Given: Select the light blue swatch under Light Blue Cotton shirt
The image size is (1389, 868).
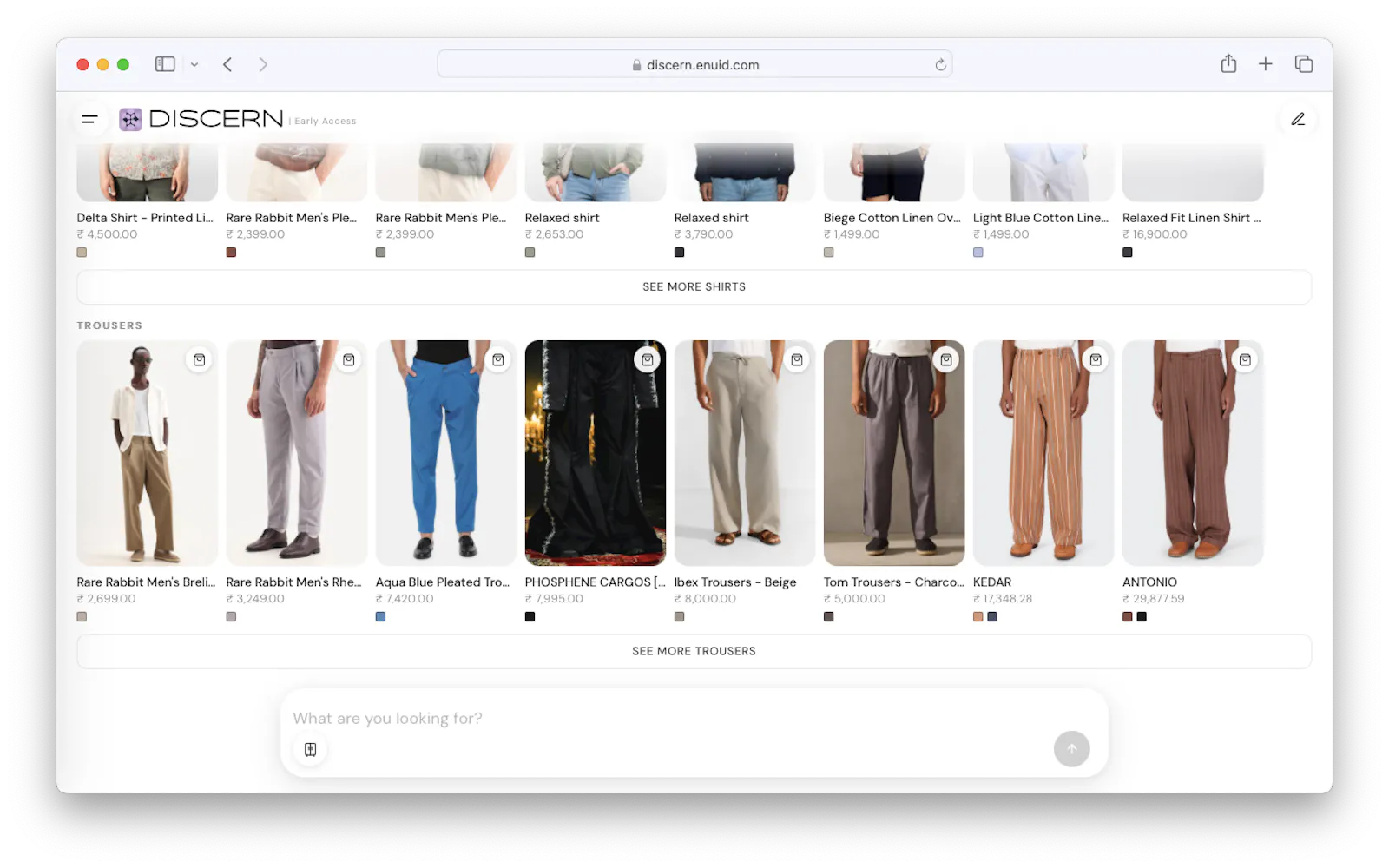Looking at the screenshot, I should [978, 253].
